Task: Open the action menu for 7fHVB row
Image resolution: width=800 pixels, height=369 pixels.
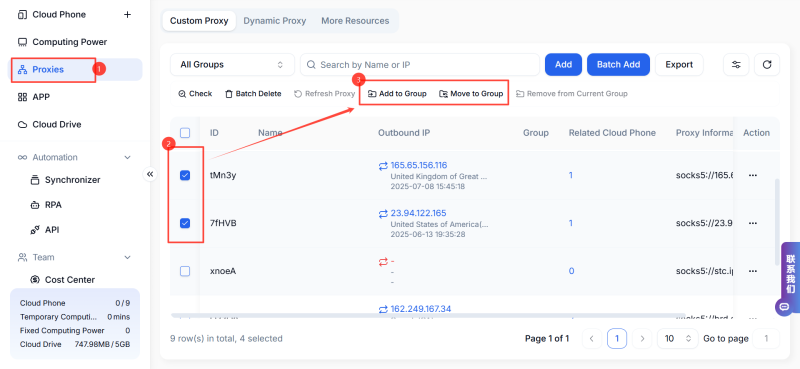Action: 753,223
